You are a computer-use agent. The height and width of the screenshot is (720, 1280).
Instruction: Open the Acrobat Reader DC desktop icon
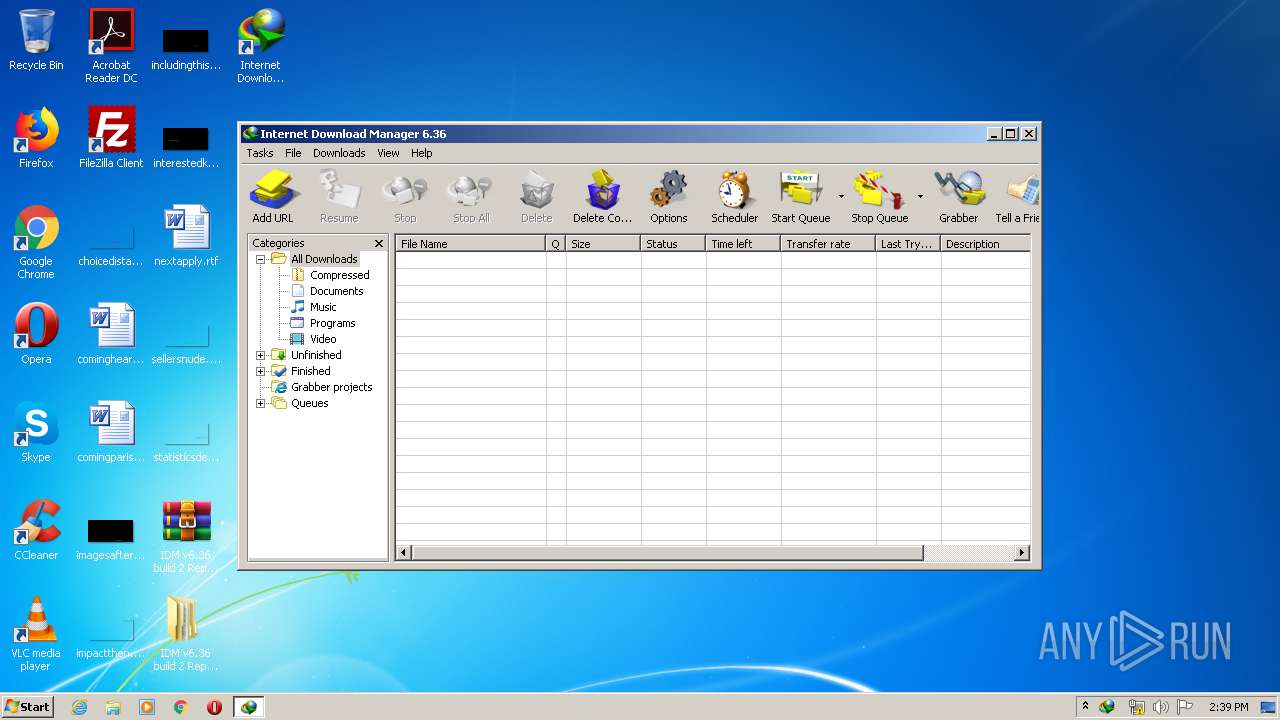[111, 47]
